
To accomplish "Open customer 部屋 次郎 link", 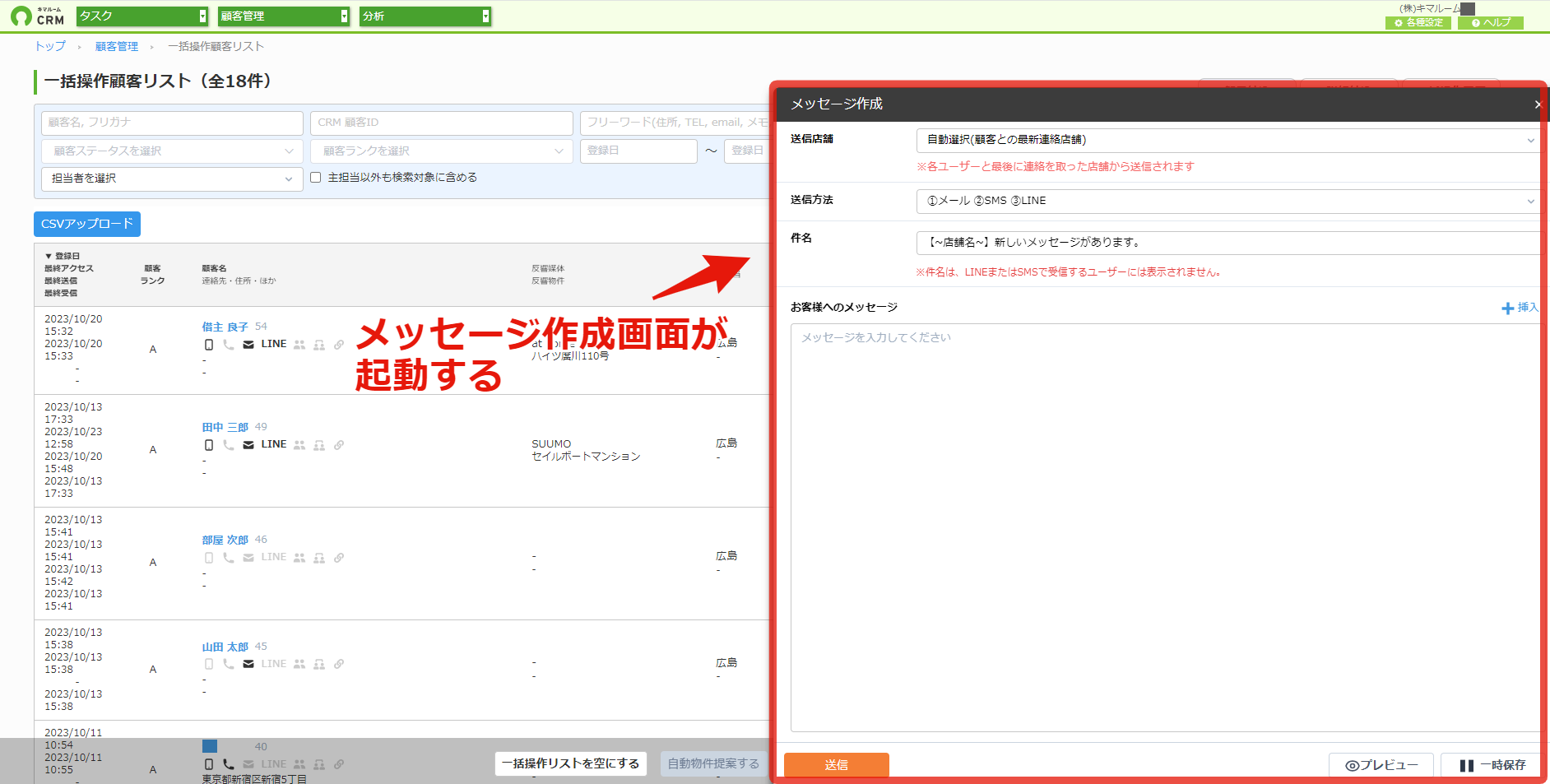I will [x=225, y=540].
